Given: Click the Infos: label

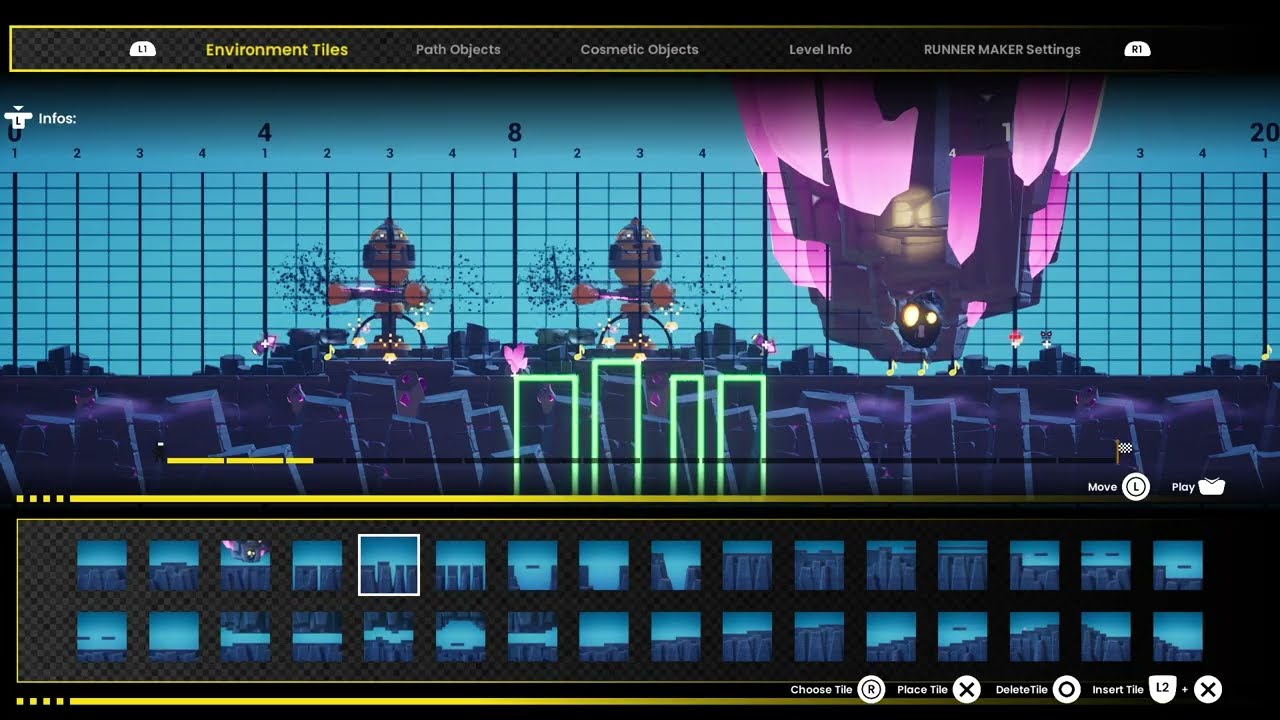Looking at the screenshot, I should click(x=58, y=118).
